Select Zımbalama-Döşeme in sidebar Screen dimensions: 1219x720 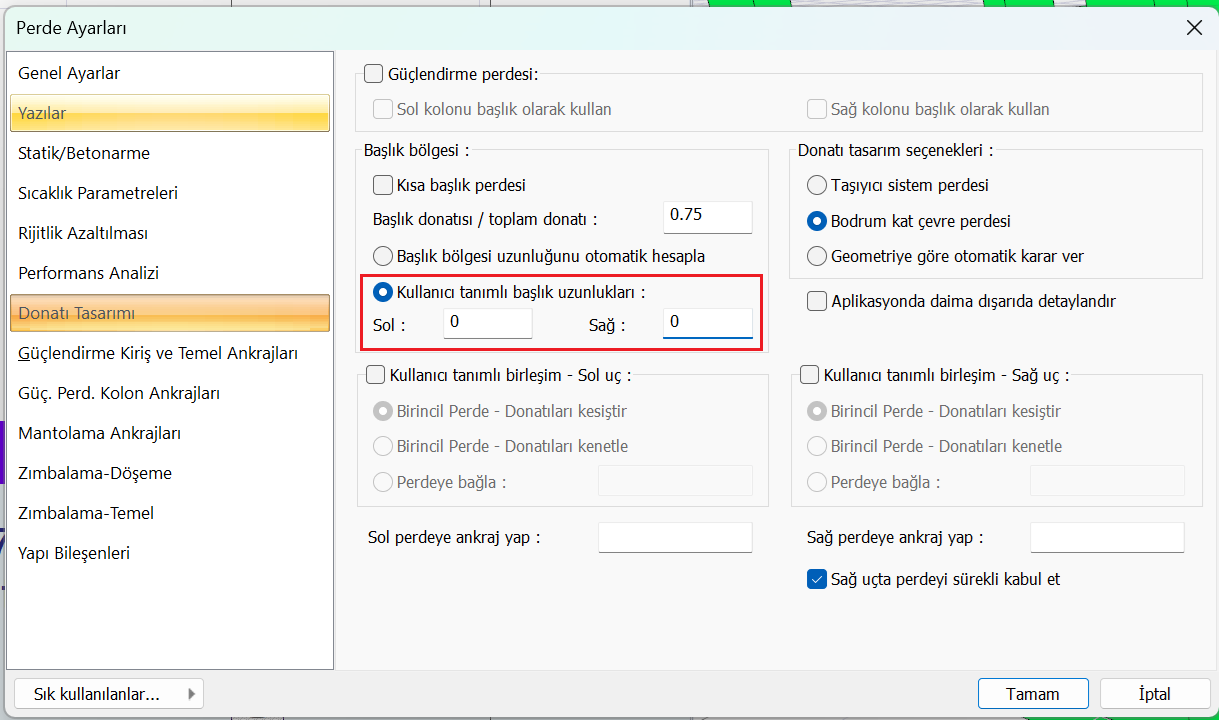[x=170, y=473]
